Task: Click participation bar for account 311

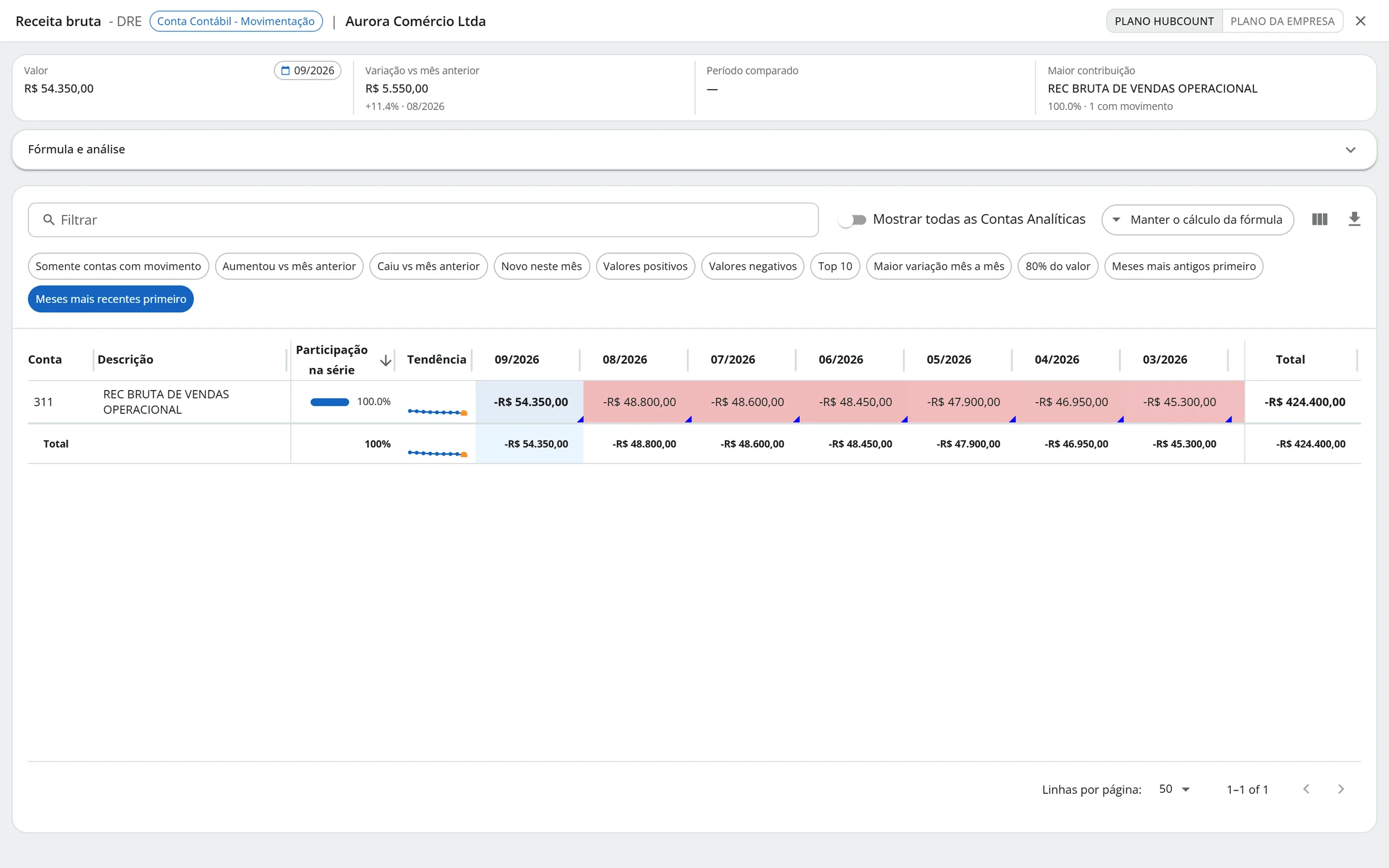Action: (329, 402)
